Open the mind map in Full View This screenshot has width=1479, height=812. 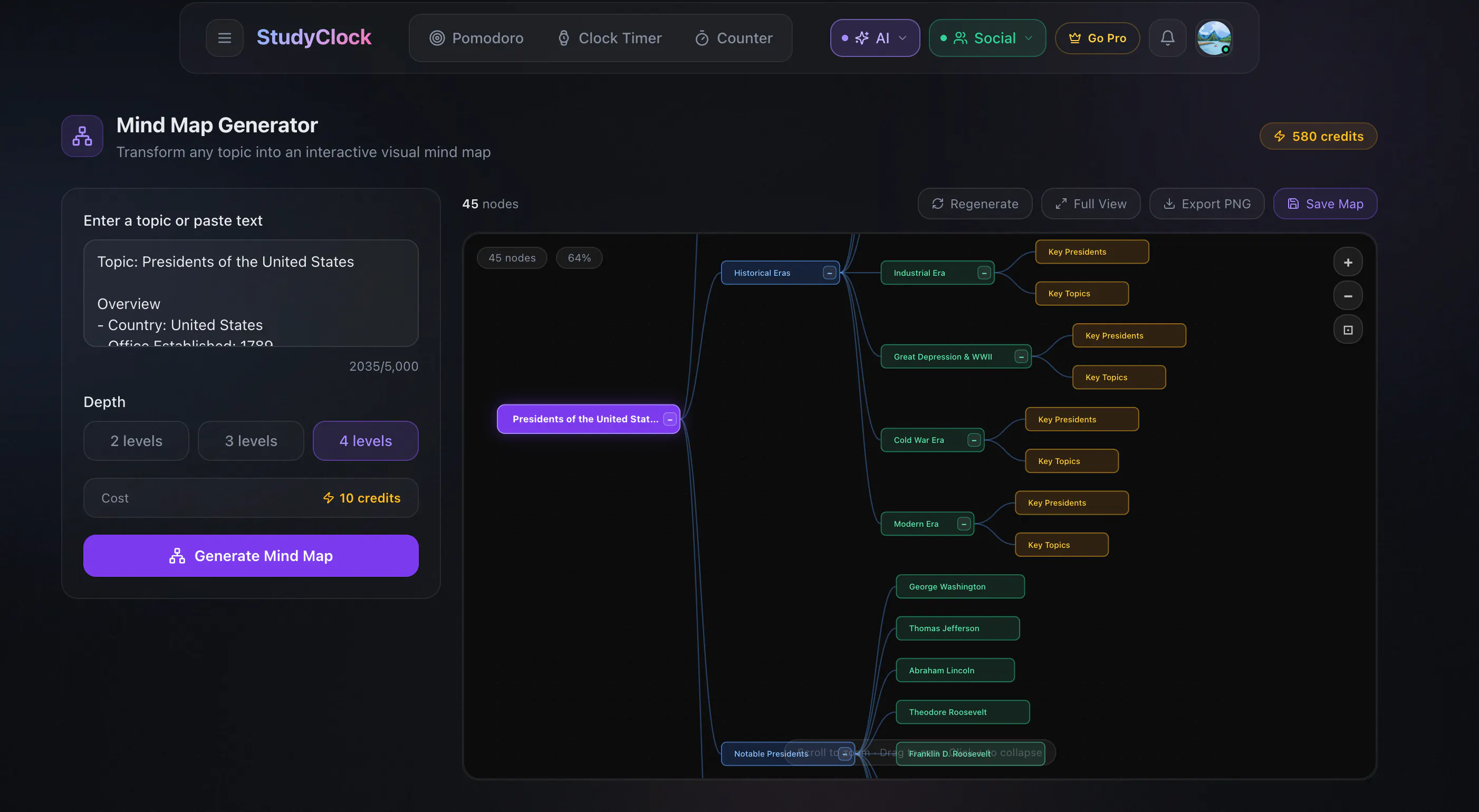[1091, 204]
